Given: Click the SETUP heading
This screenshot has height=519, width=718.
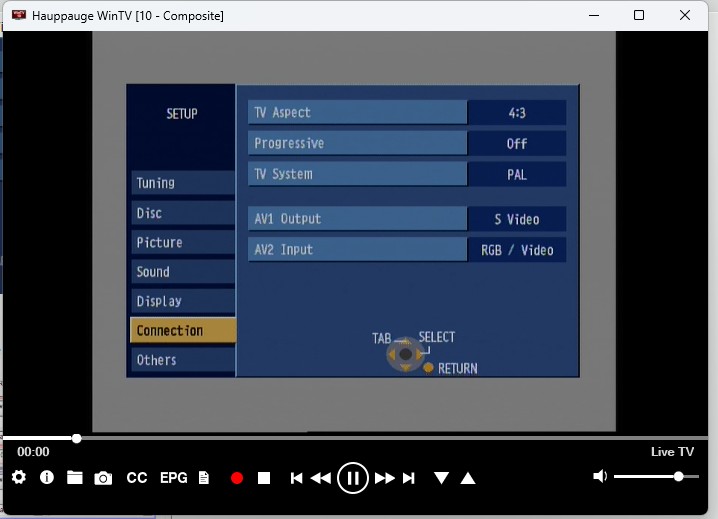Looking at the screenshot, I should pyautogui.click(x=182, y=114).
